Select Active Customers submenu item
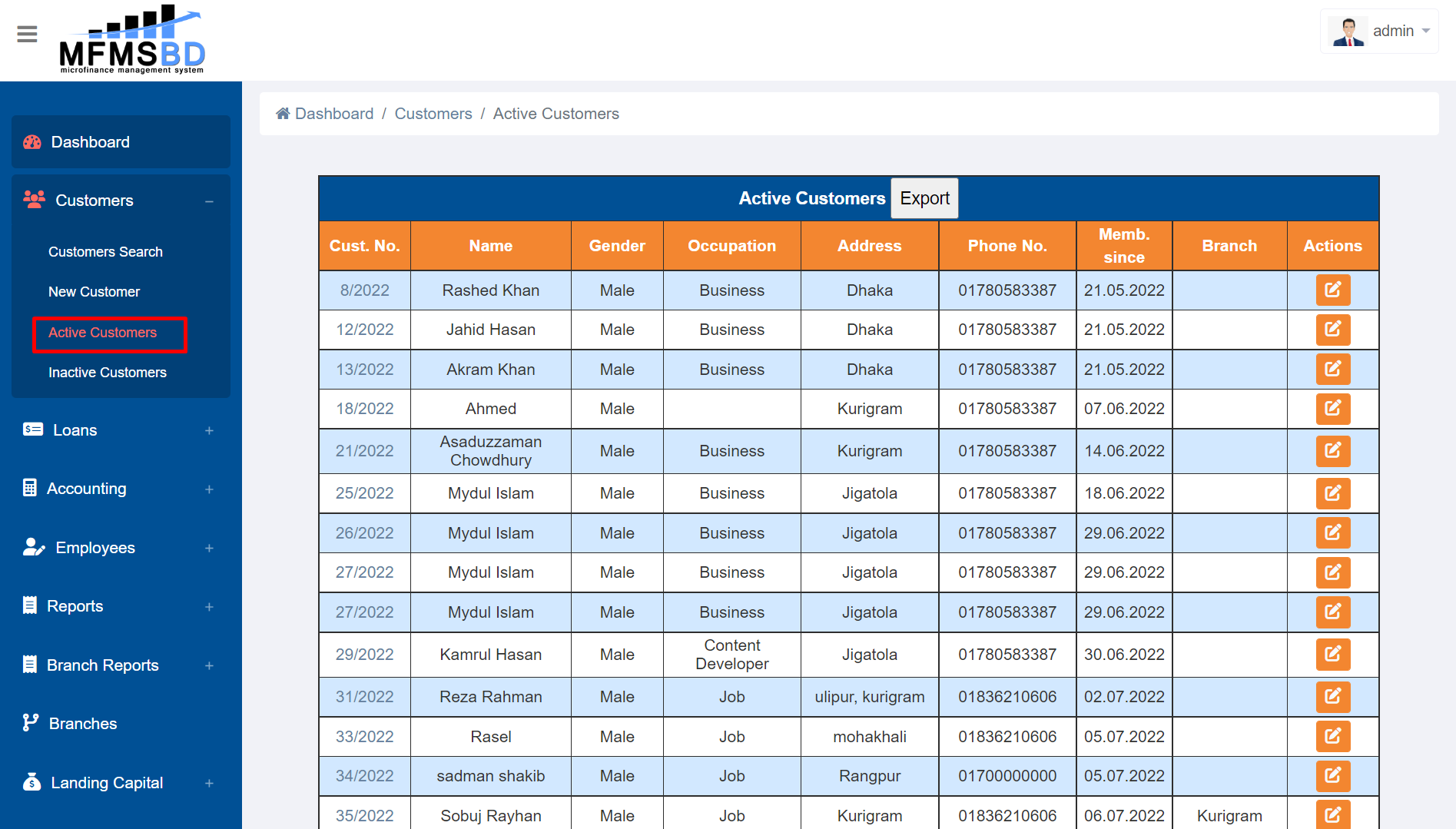The height and width of the screenshot is (829, 1456). [x=102, y=333]
